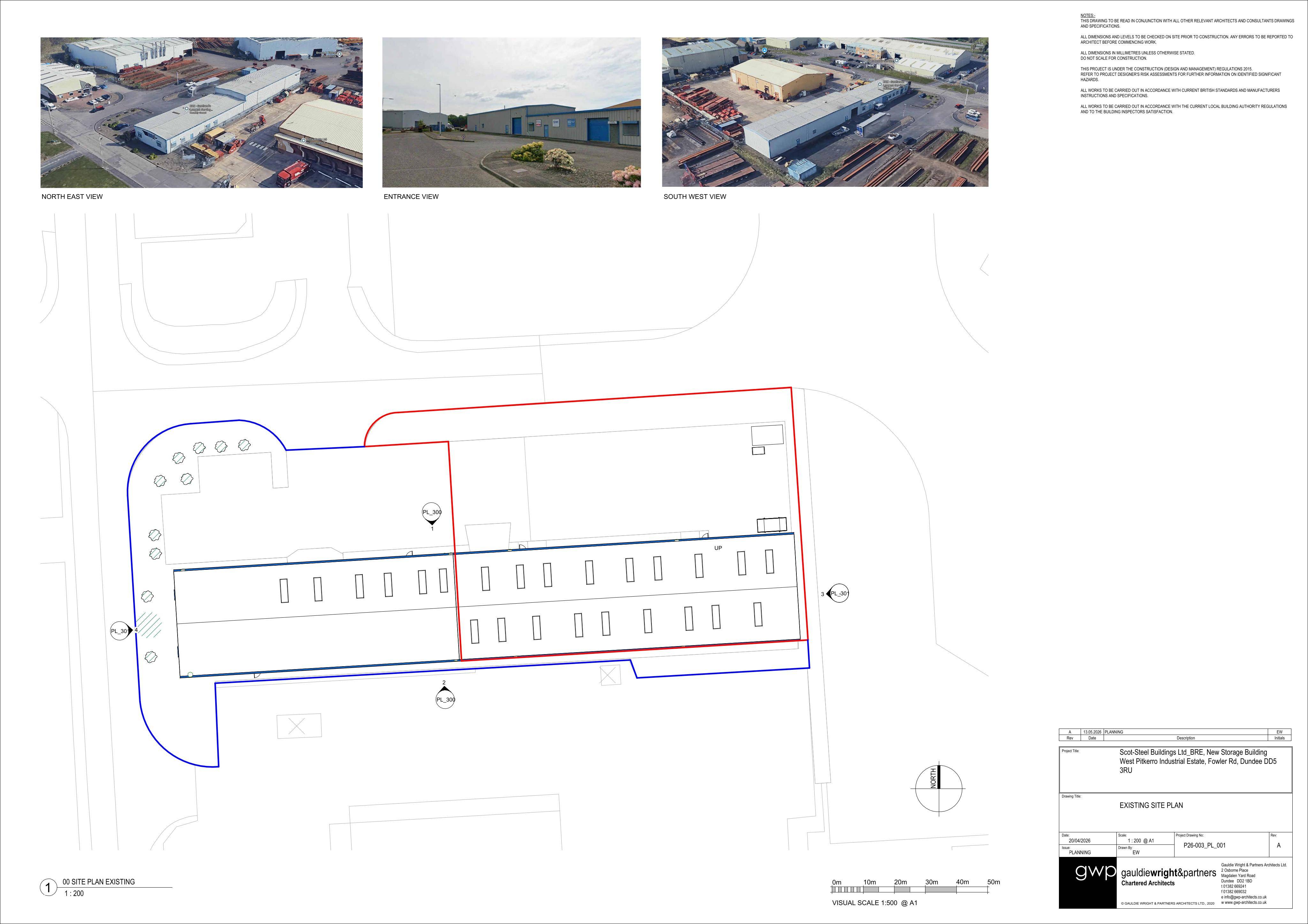The width and height of the screenshot is (1308, 924).
Task: Select the 'ENTRANCE VIEW' caption
Action: pyautogui.click(x=411, y=196)
